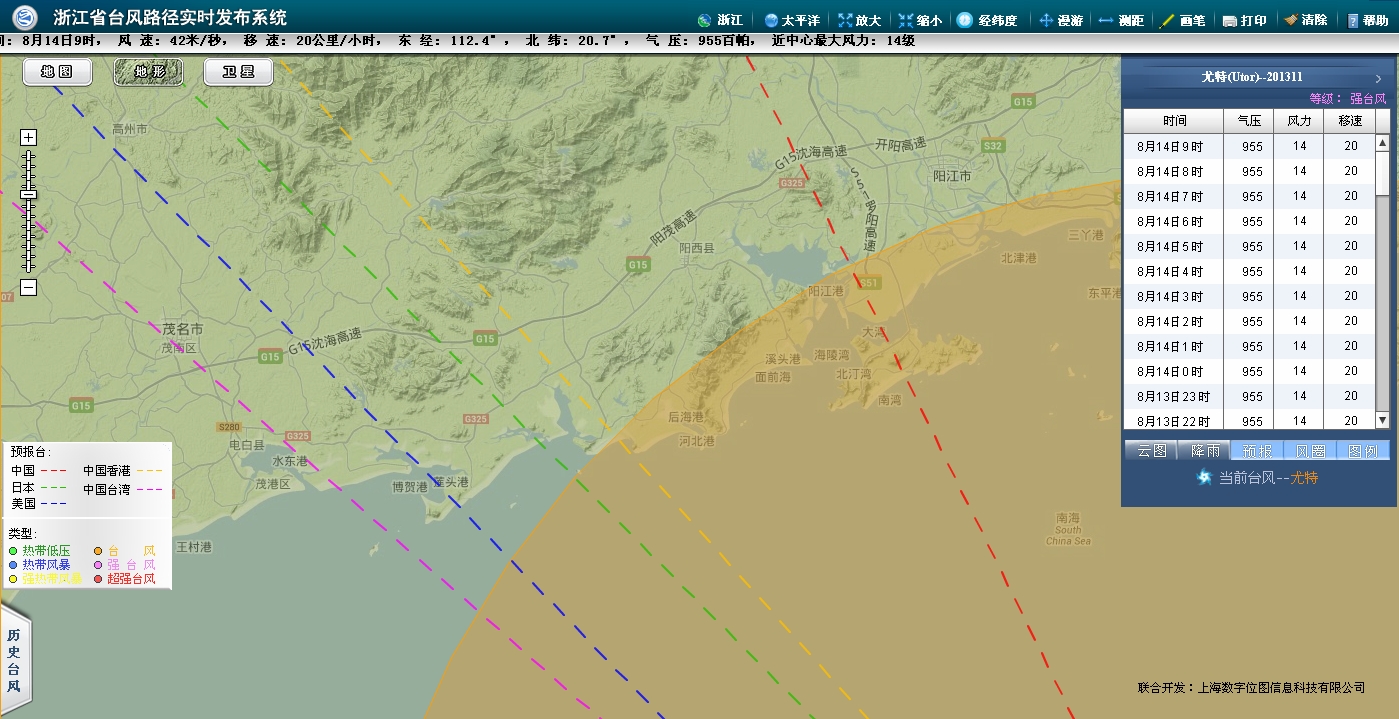Switch base layer to 地图 map
Screen dimensions: 1399x719
click(x=57, y=72)
